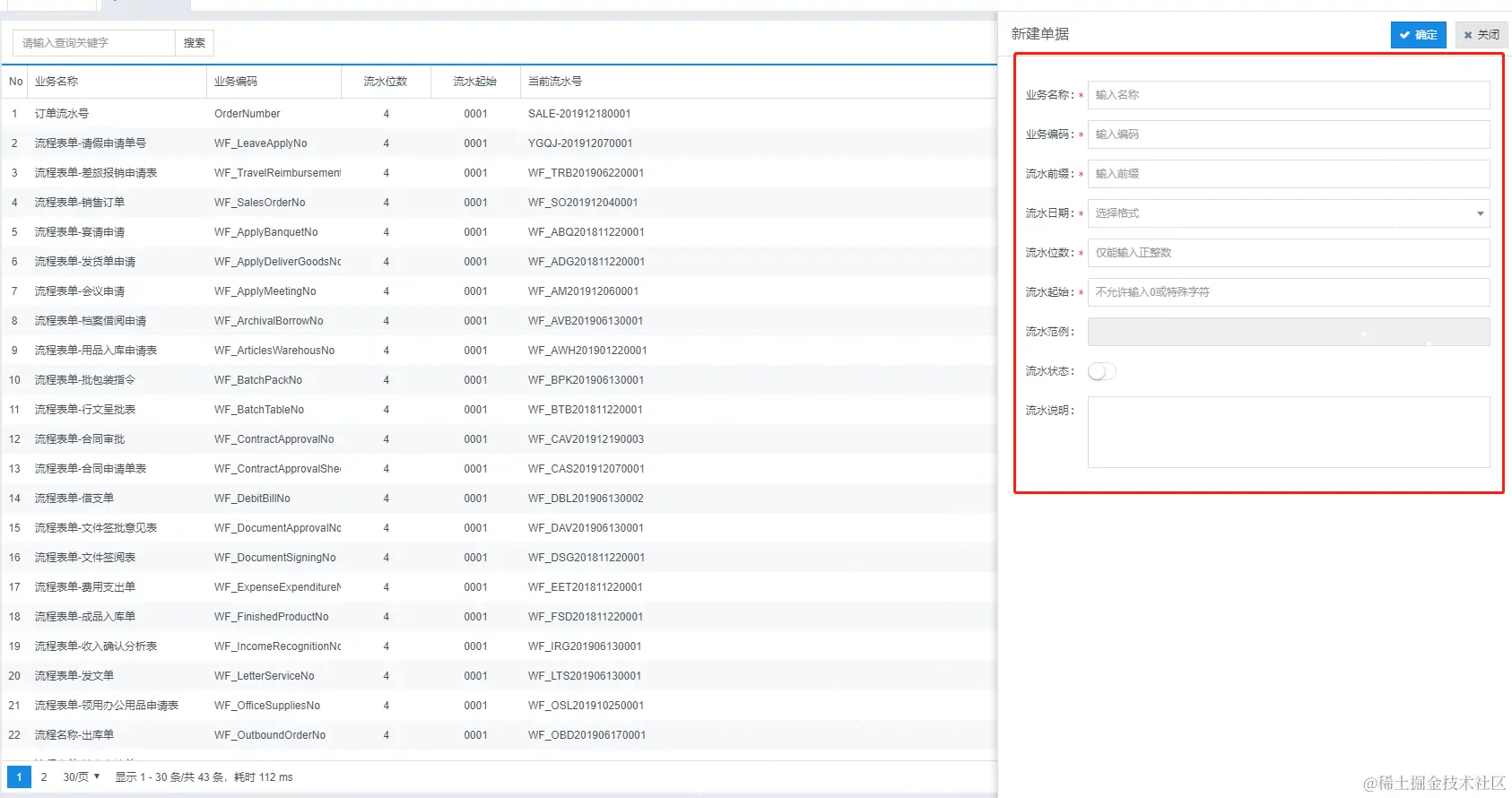Image resolution: width=1512 pixels, height=798 pixels.
Task: Click the WF_FinishedProductNo cell
Action: (x=272, y=617)
